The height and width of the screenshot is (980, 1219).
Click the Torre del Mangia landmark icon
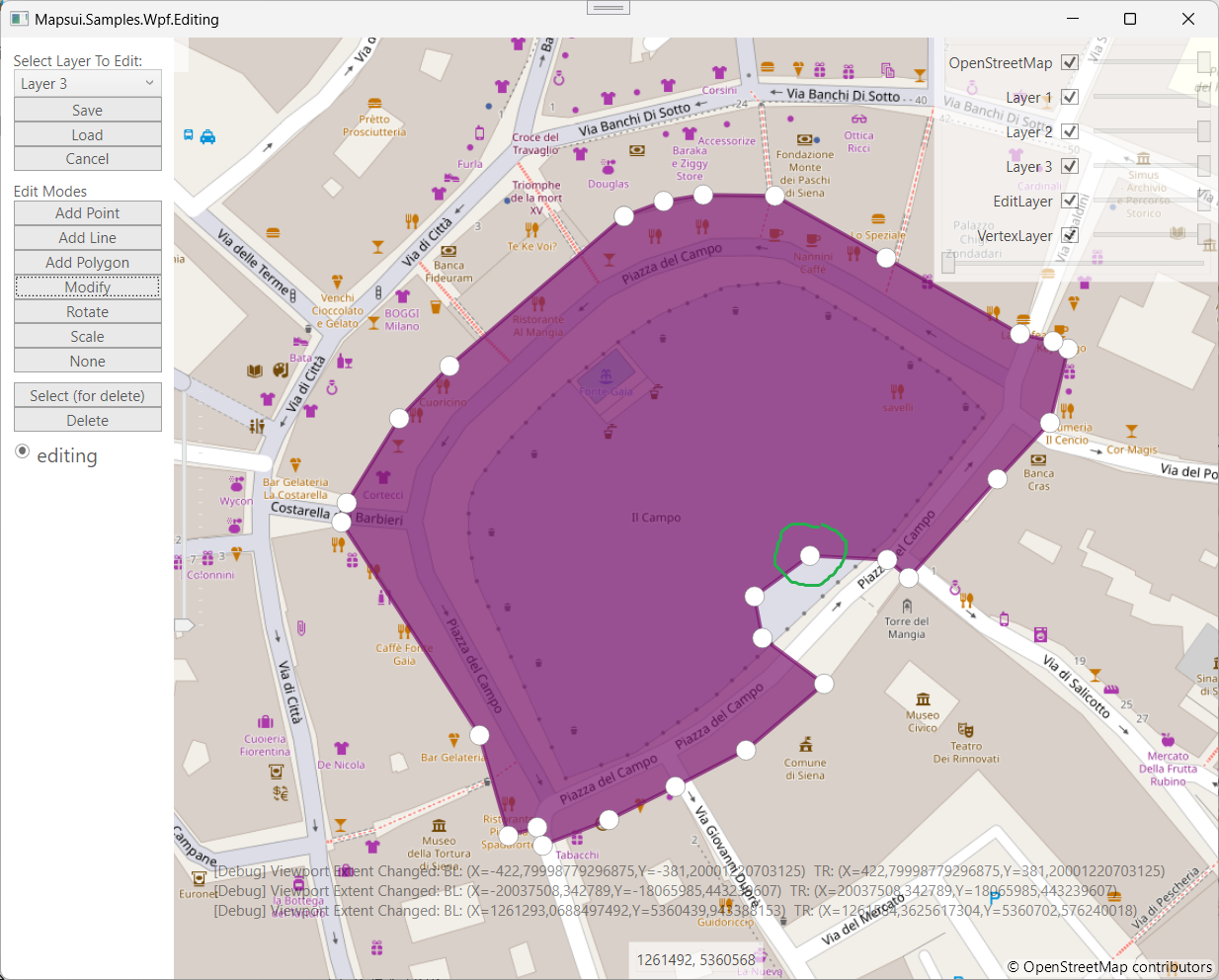pos(907,607)
